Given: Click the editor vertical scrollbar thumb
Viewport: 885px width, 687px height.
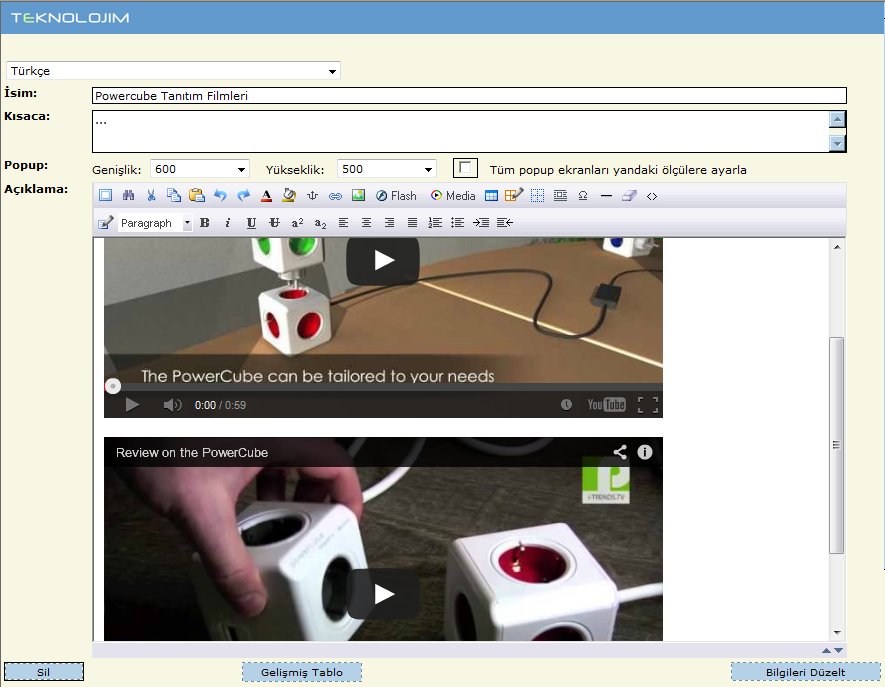Looking at the screenshot, I should (837, 445).
